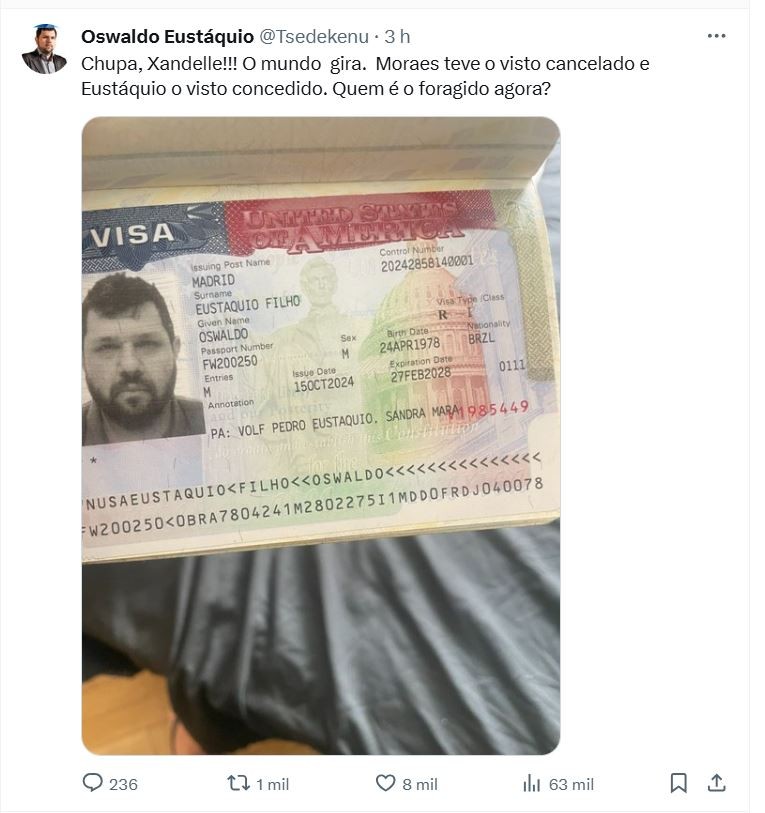The height and width of the screenshot is (813, 765).
Task: View analytics via the bar chart icon
Action: pyautogui.click(x=532, y=783)
